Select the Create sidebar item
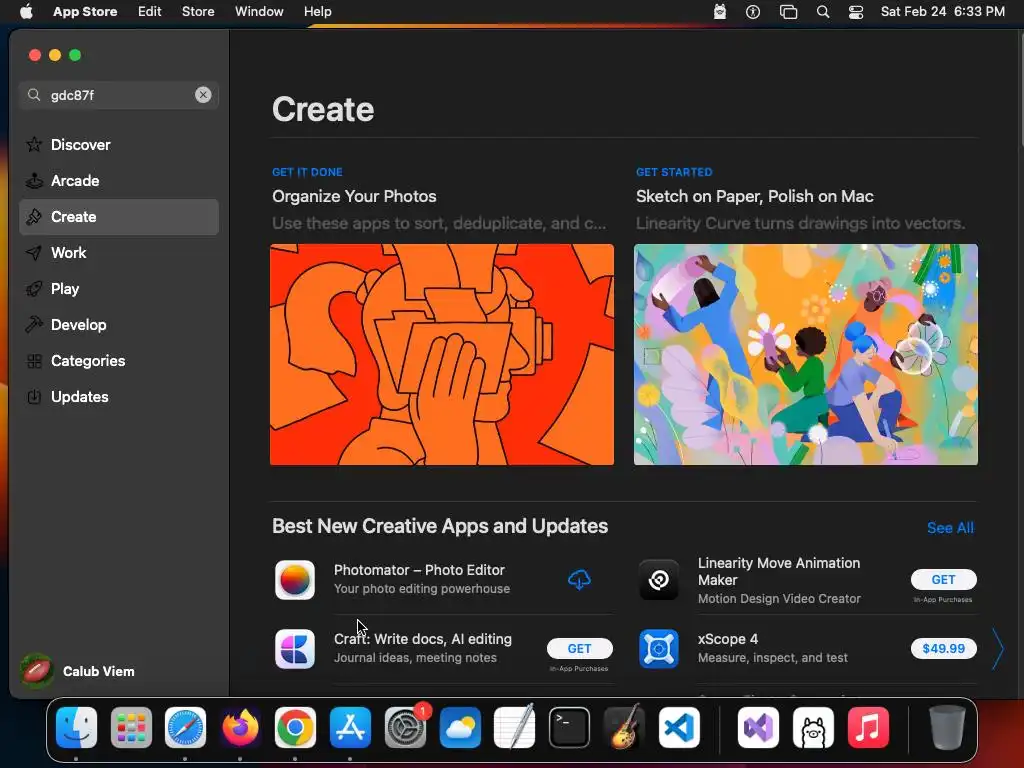The width and height of the screenshot is (1024, 768). pyautogui.click(x=119, y=217)
